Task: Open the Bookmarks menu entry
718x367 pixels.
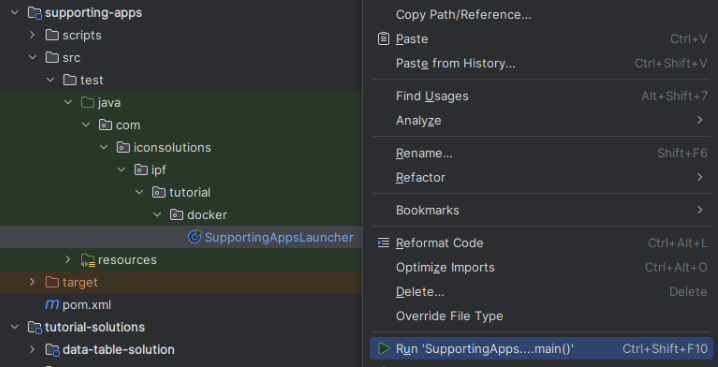Action: click(x=542, y=210)
